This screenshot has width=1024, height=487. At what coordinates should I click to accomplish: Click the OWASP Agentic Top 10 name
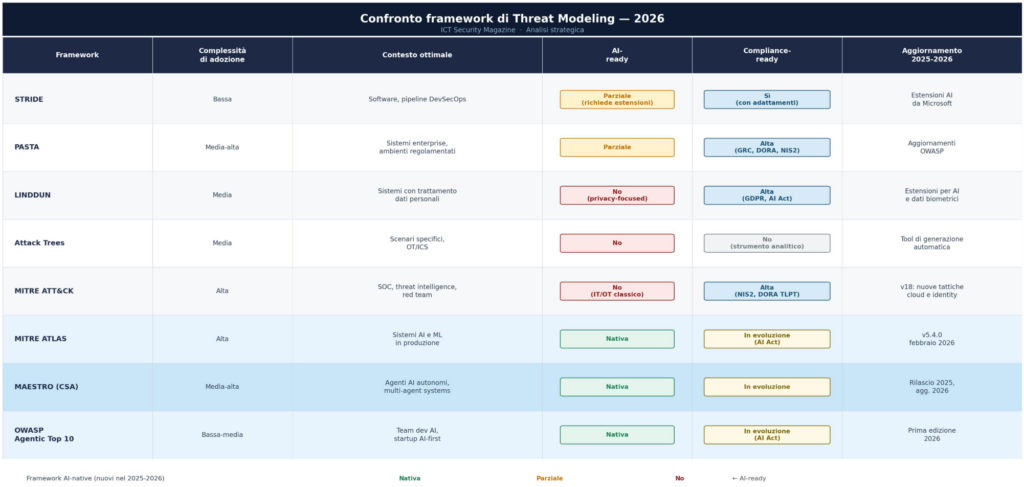click(x=44, y=435)
